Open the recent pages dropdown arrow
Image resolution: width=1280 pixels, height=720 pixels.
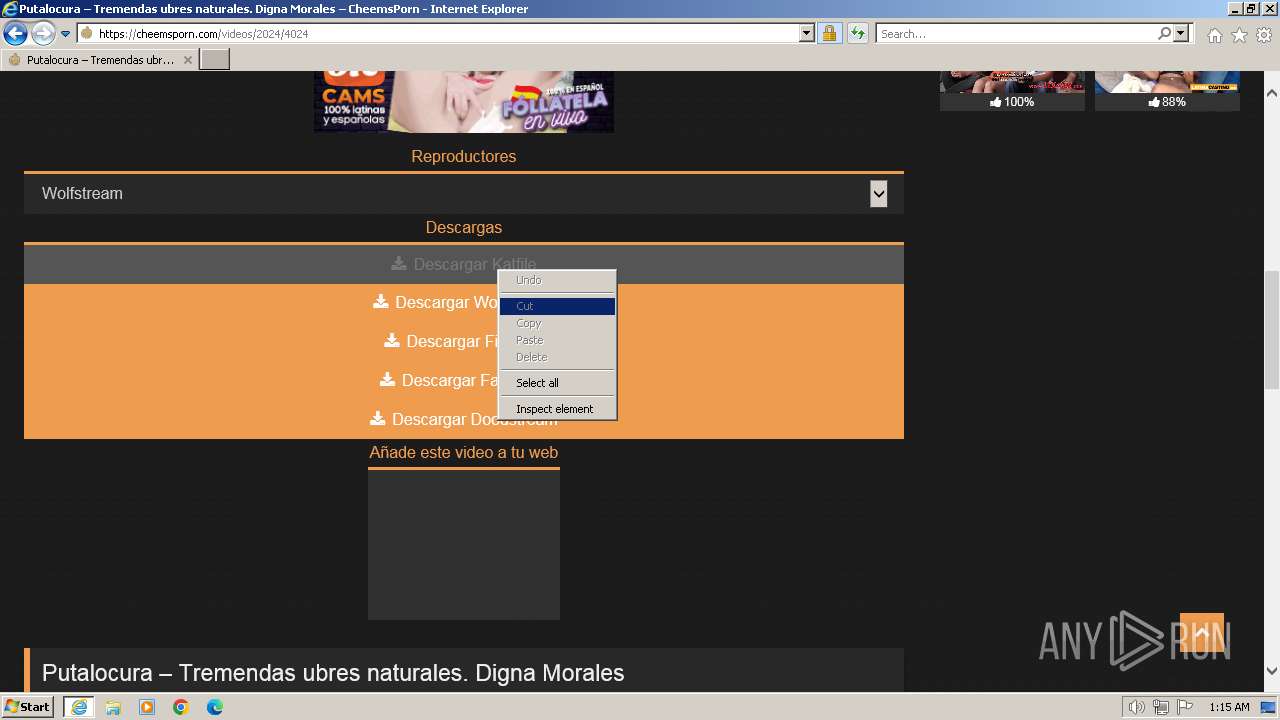65,34
